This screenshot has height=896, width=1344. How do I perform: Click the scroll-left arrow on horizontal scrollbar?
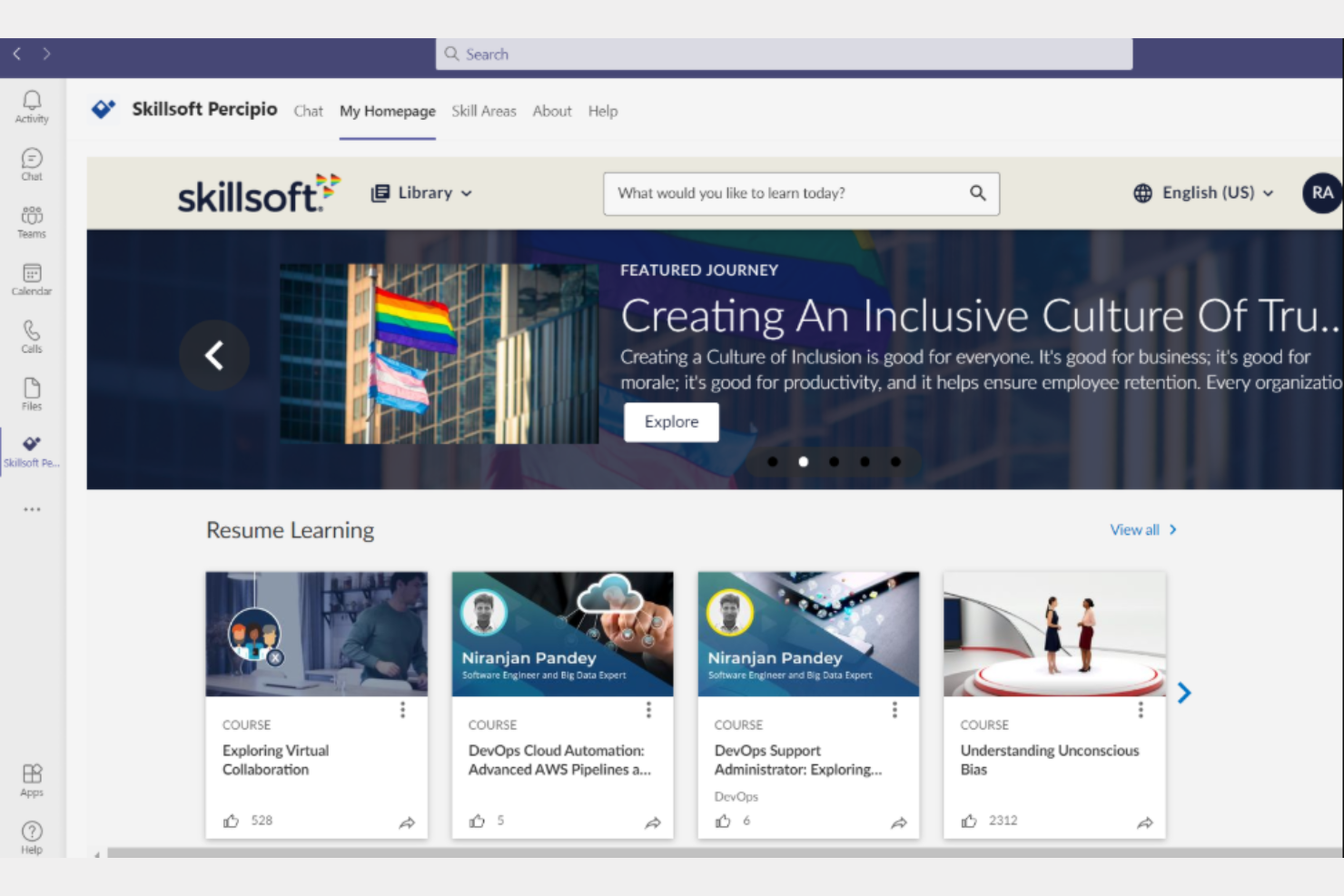pos(97,853)
